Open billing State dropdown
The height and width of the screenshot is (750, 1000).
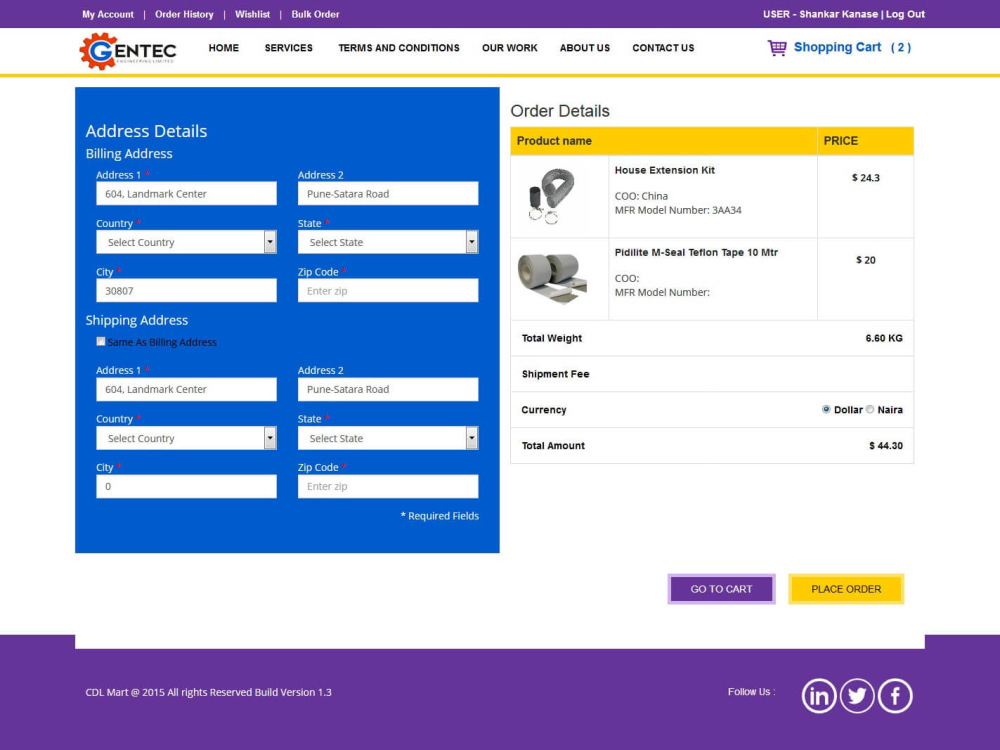tap(388, 242)
